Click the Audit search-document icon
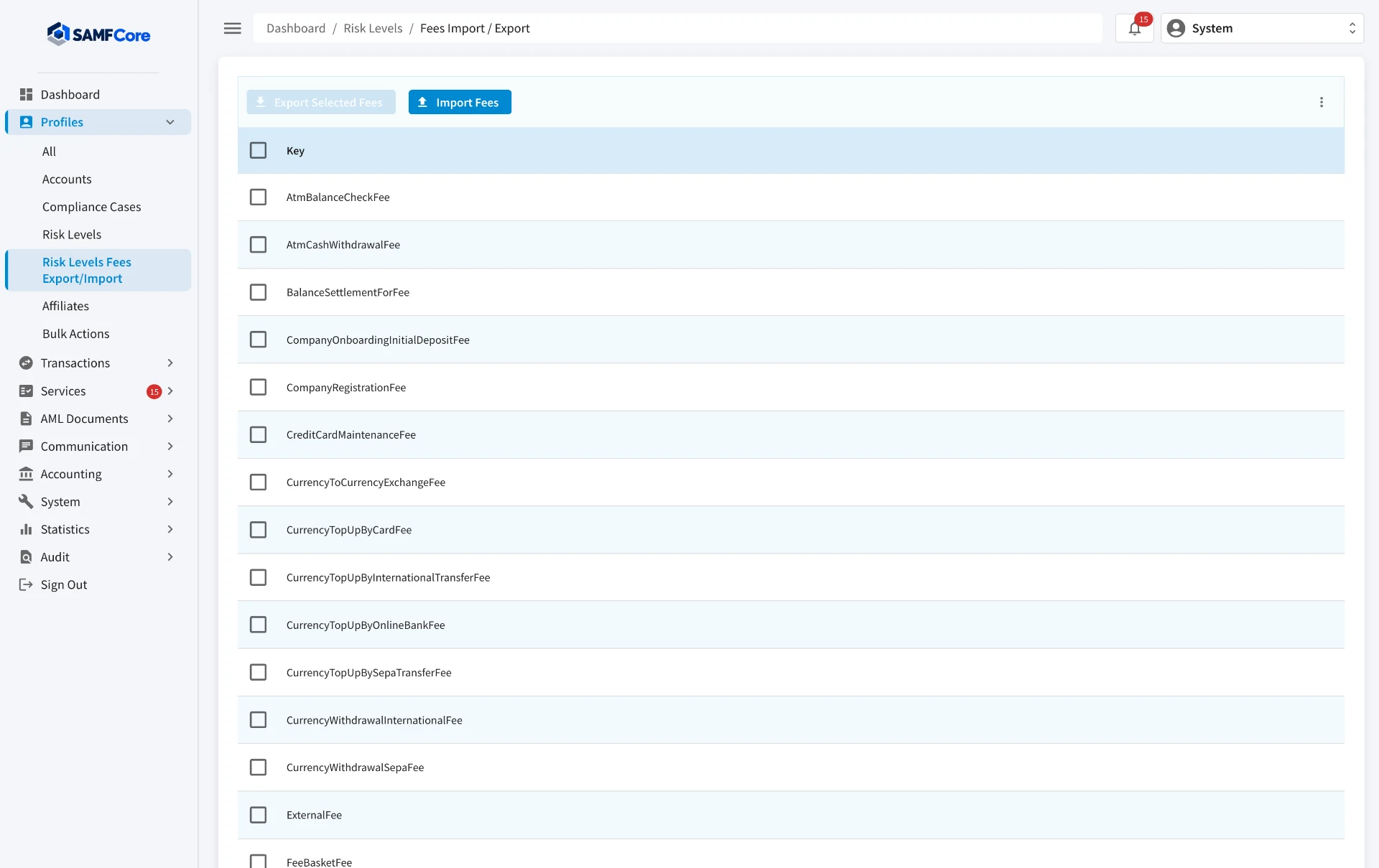1379x868 pixels. tap(26, 556)
